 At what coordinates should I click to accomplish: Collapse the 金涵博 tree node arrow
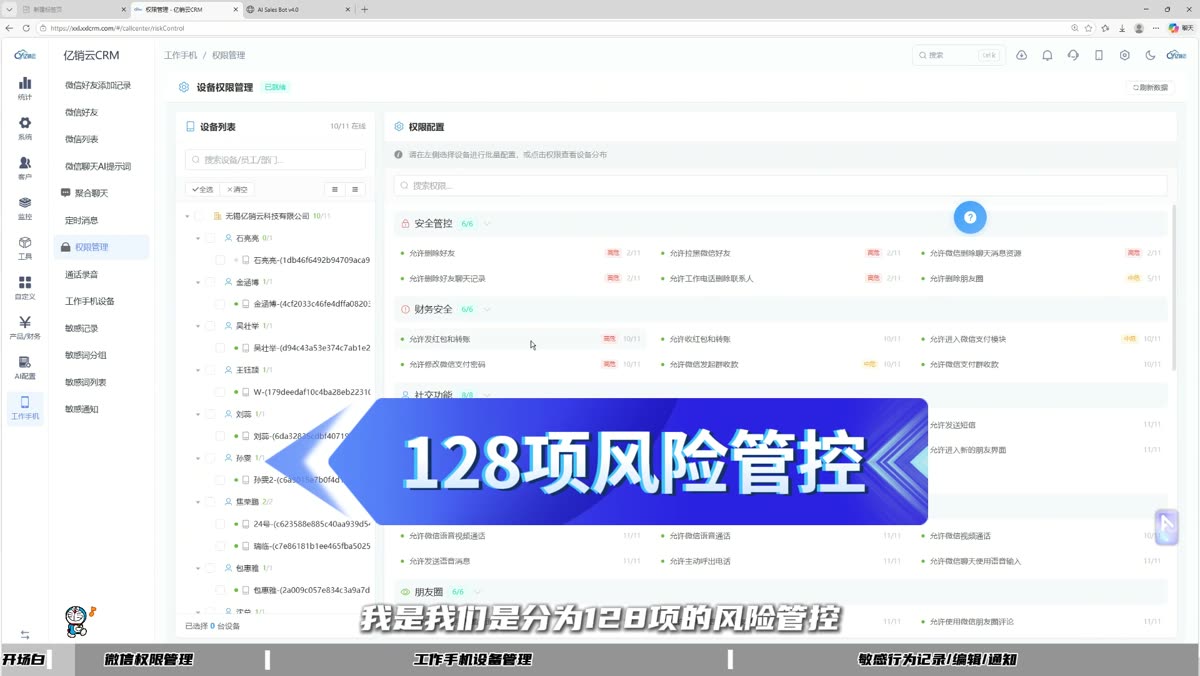[x=198, y=282]
